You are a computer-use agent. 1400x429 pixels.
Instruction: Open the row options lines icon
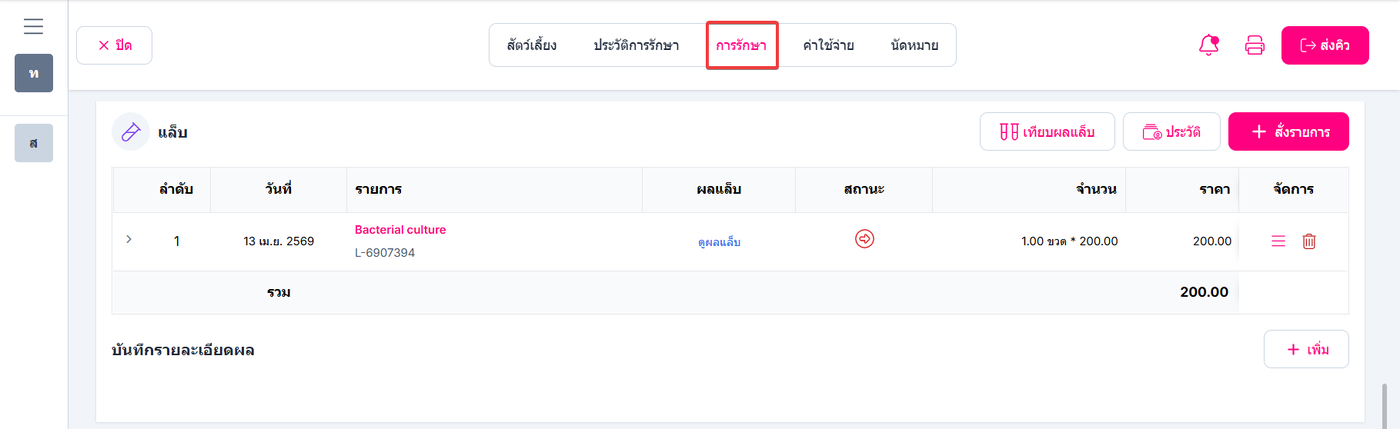[x=1278, y=241]
